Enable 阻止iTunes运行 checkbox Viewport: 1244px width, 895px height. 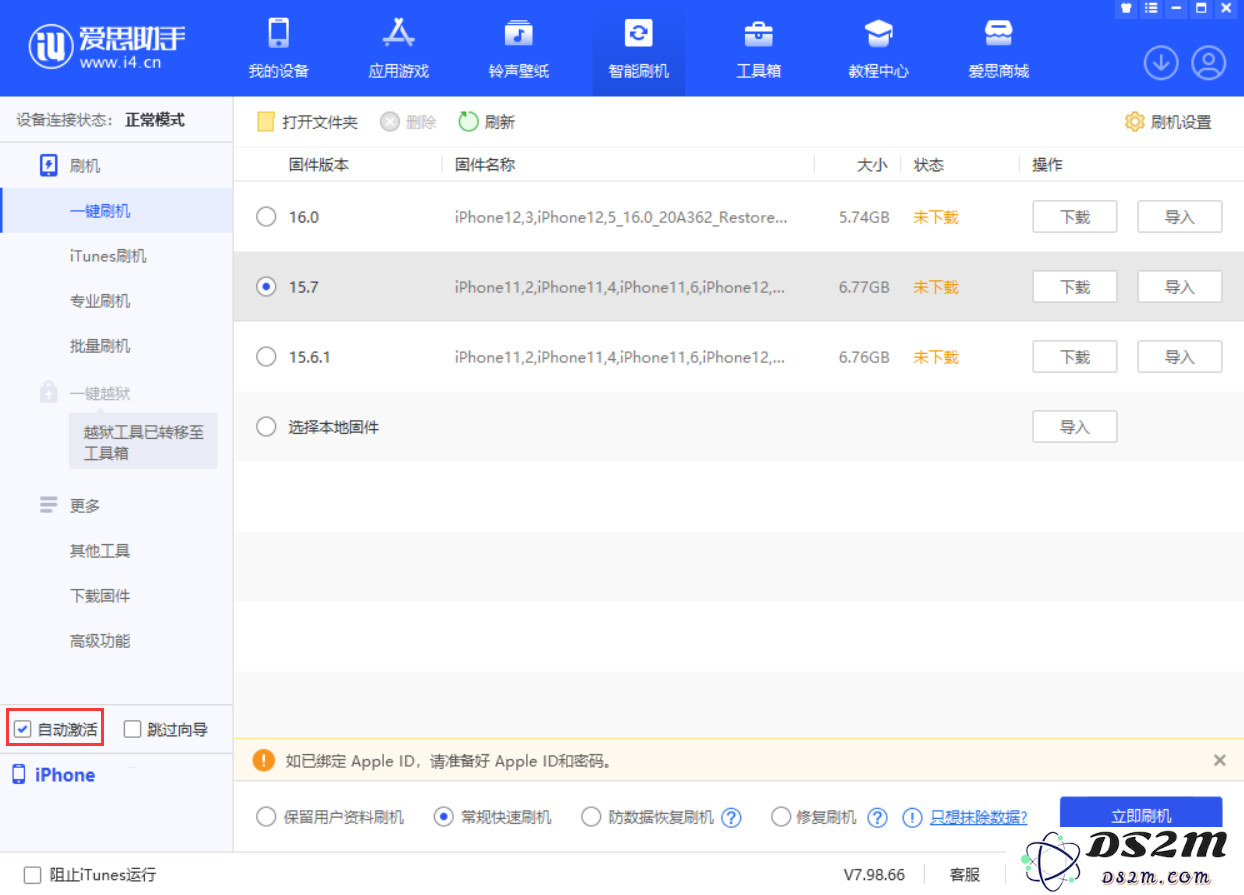[32, 875]
